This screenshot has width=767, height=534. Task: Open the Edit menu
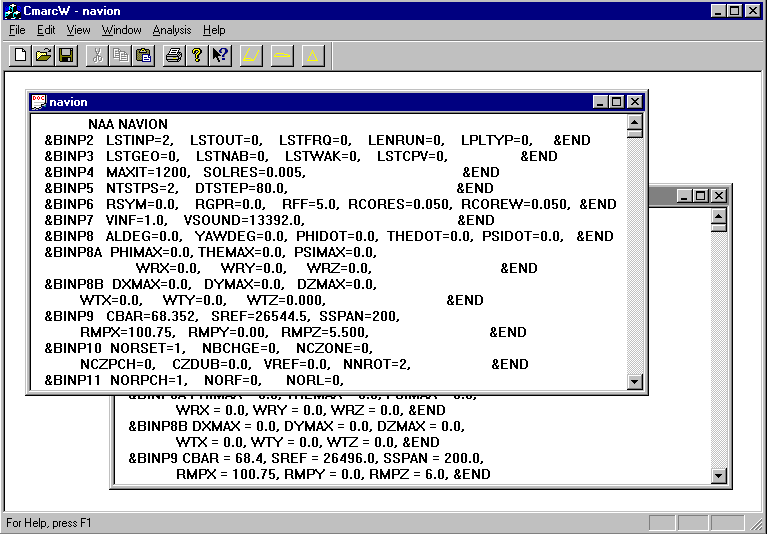click(x=46, y=30)
